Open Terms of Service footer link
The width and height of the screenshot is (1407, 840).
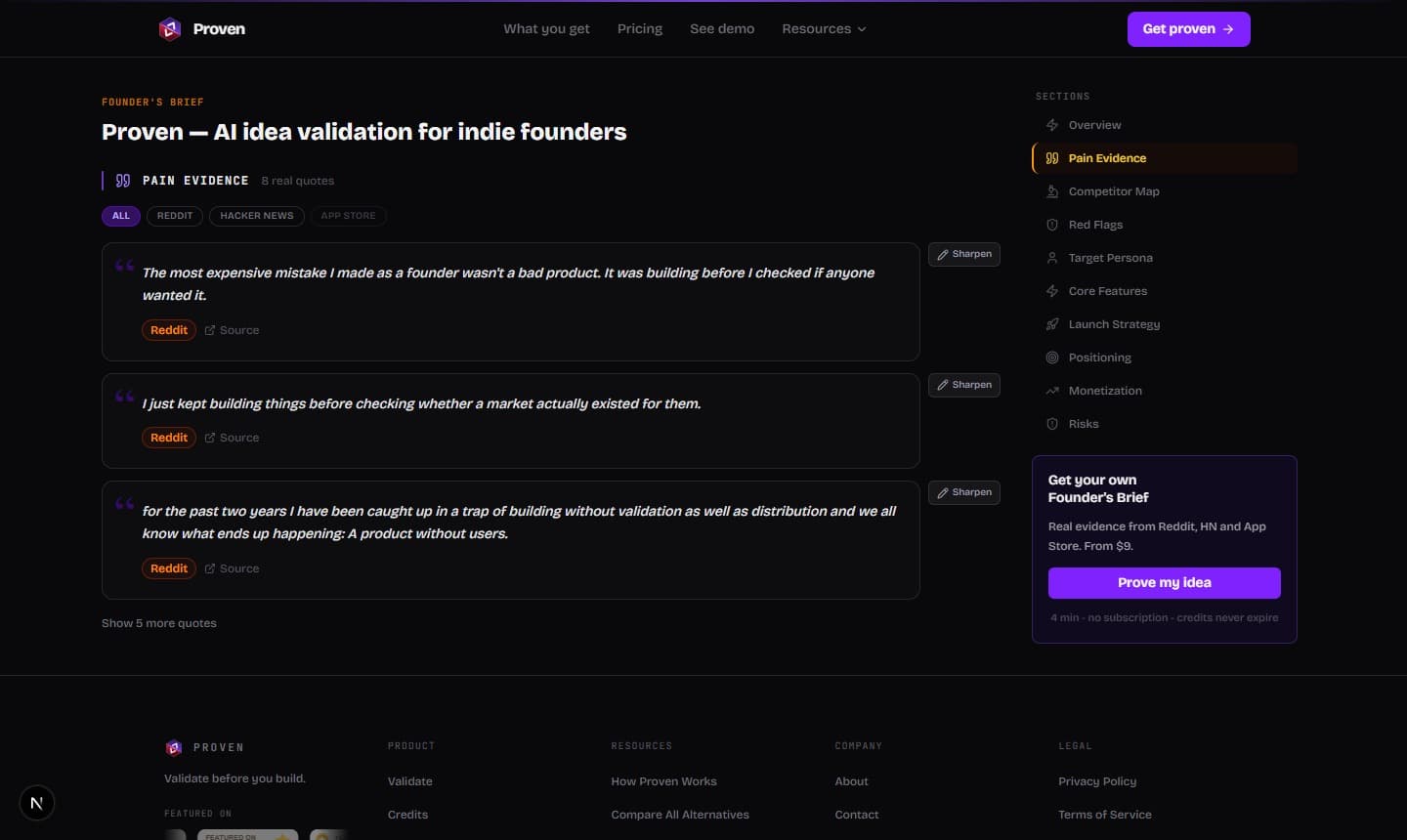coord(1105,815)
